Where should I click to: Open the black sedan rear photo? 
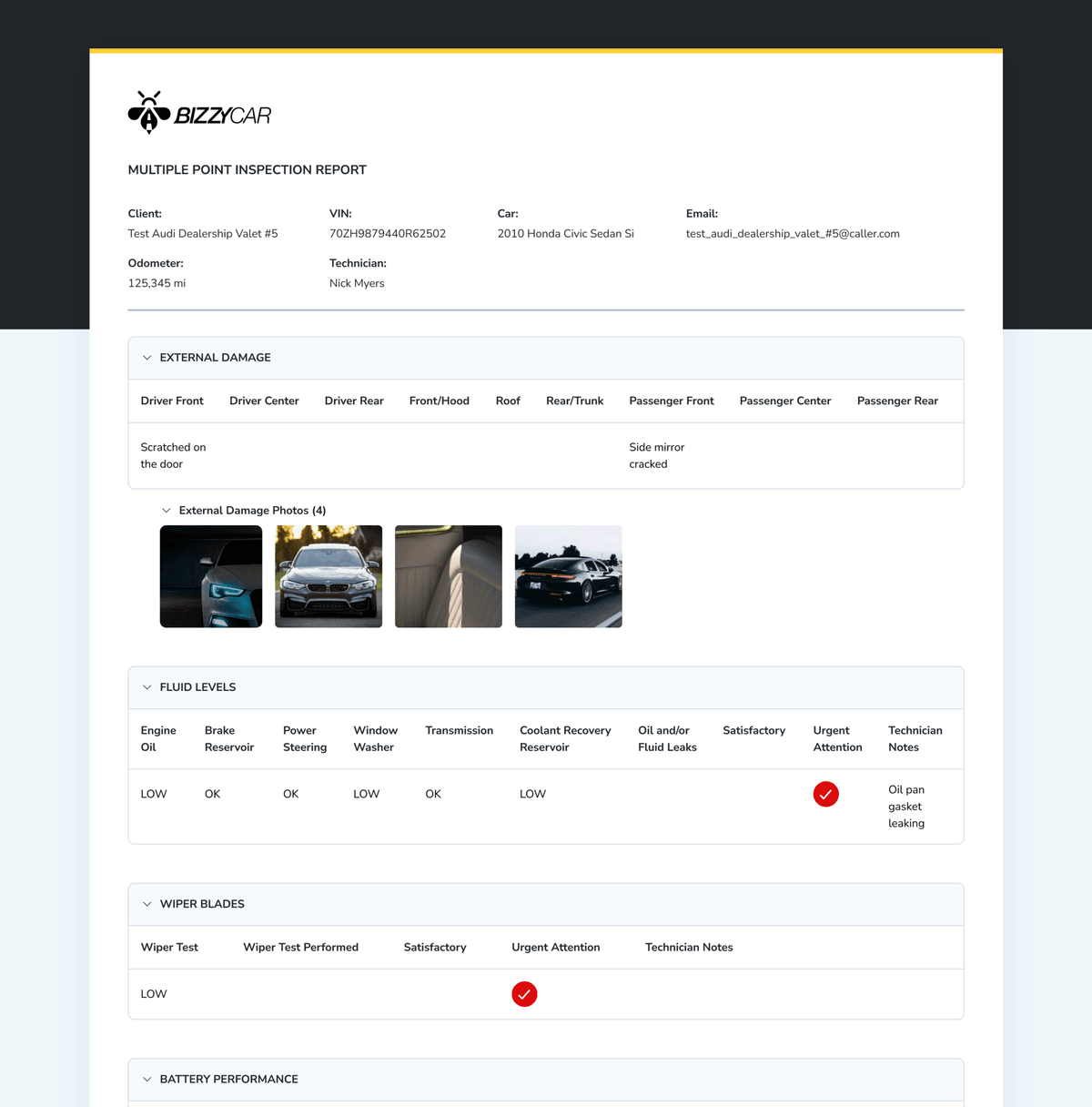568,575
